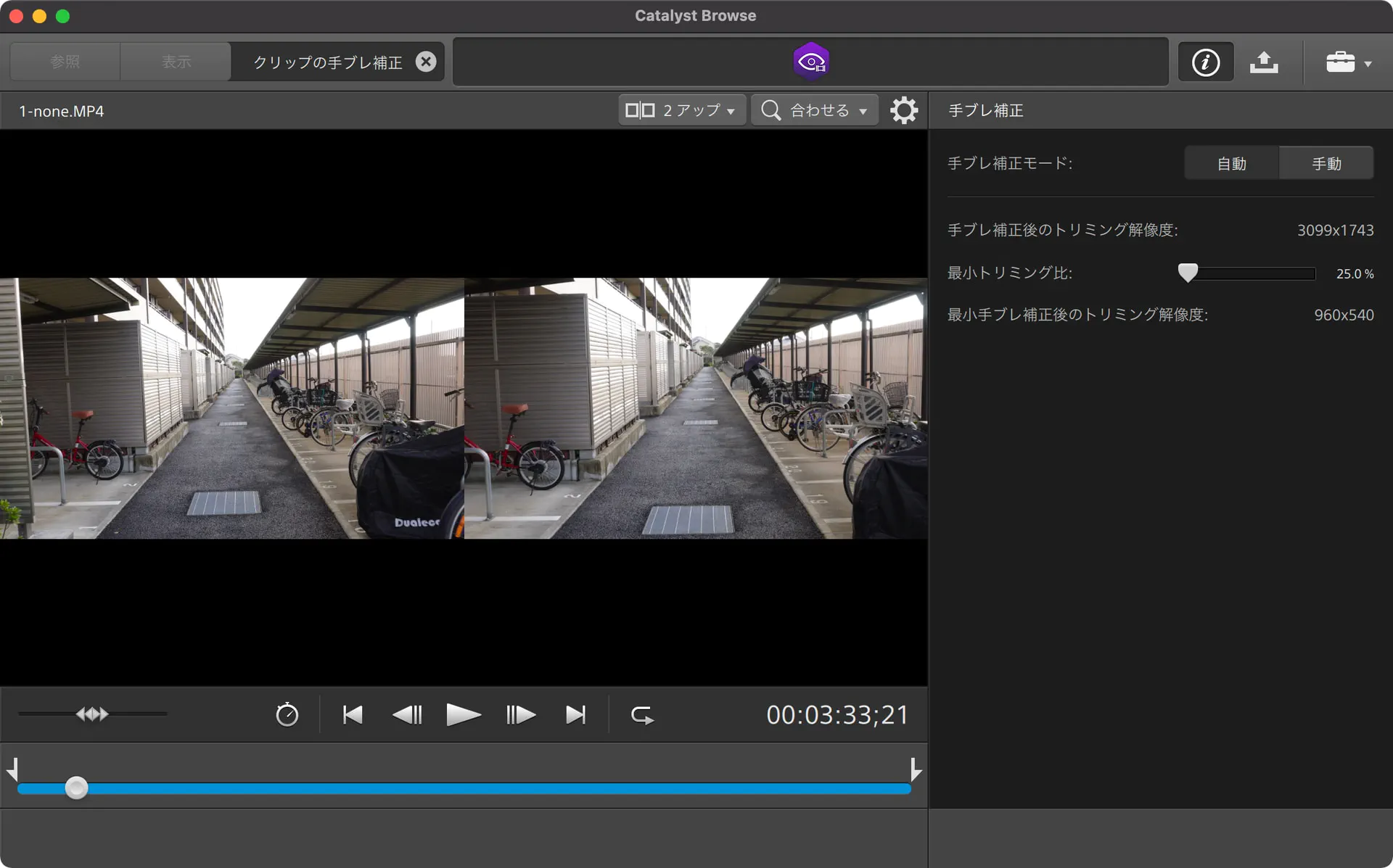Select the 参照 tab
Image resolution: width=1393 pixels, height=868 pixels.
click(64, 61)
